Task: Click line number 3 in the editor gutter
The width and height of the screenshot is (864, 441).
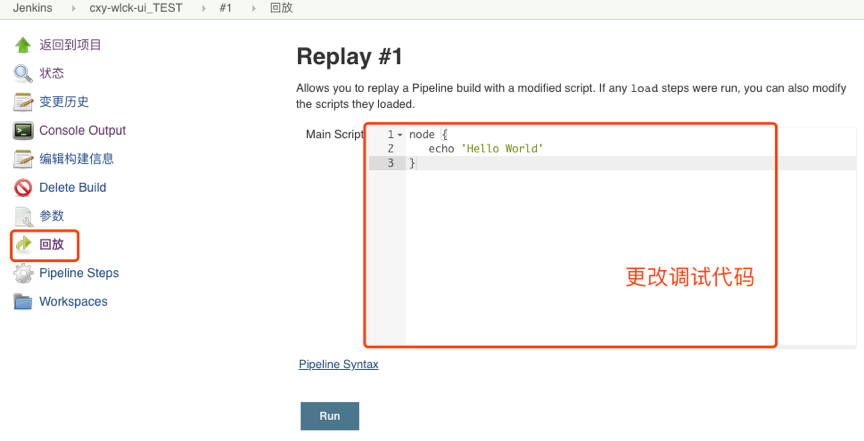Action: pos(390,163)
